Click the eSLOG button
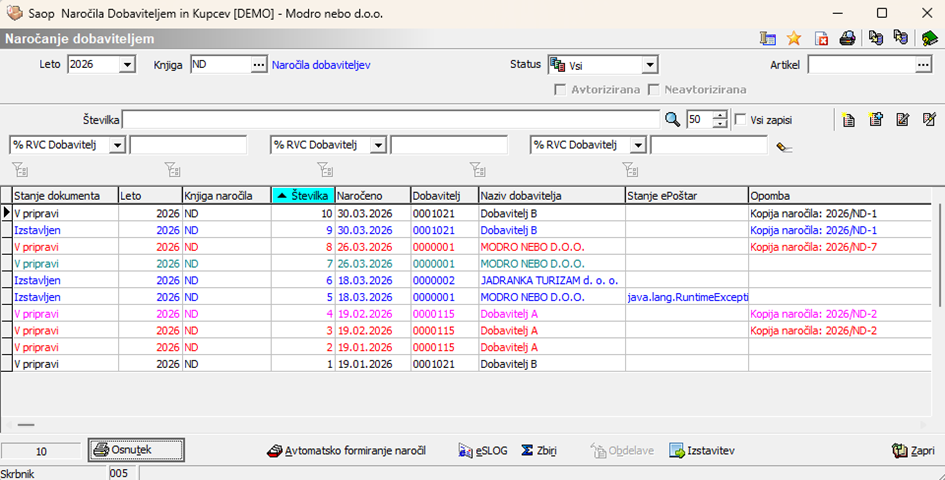Image resolution: width=945 pixels, height=480 pixels. tap(483, 450)
